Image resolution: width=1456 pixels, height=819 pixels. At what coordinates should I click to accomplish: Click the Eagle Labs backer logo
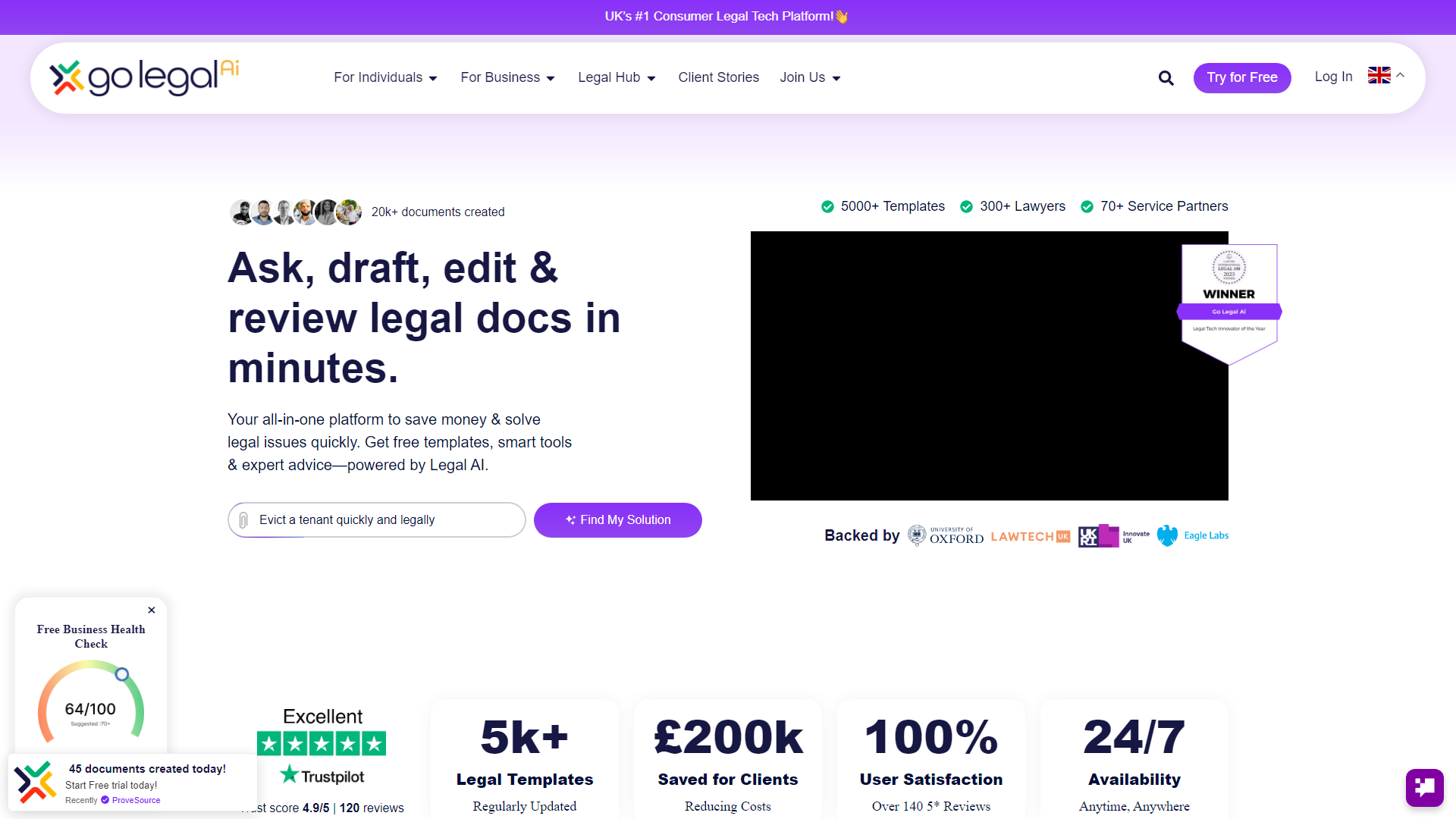pos(1193,535)
